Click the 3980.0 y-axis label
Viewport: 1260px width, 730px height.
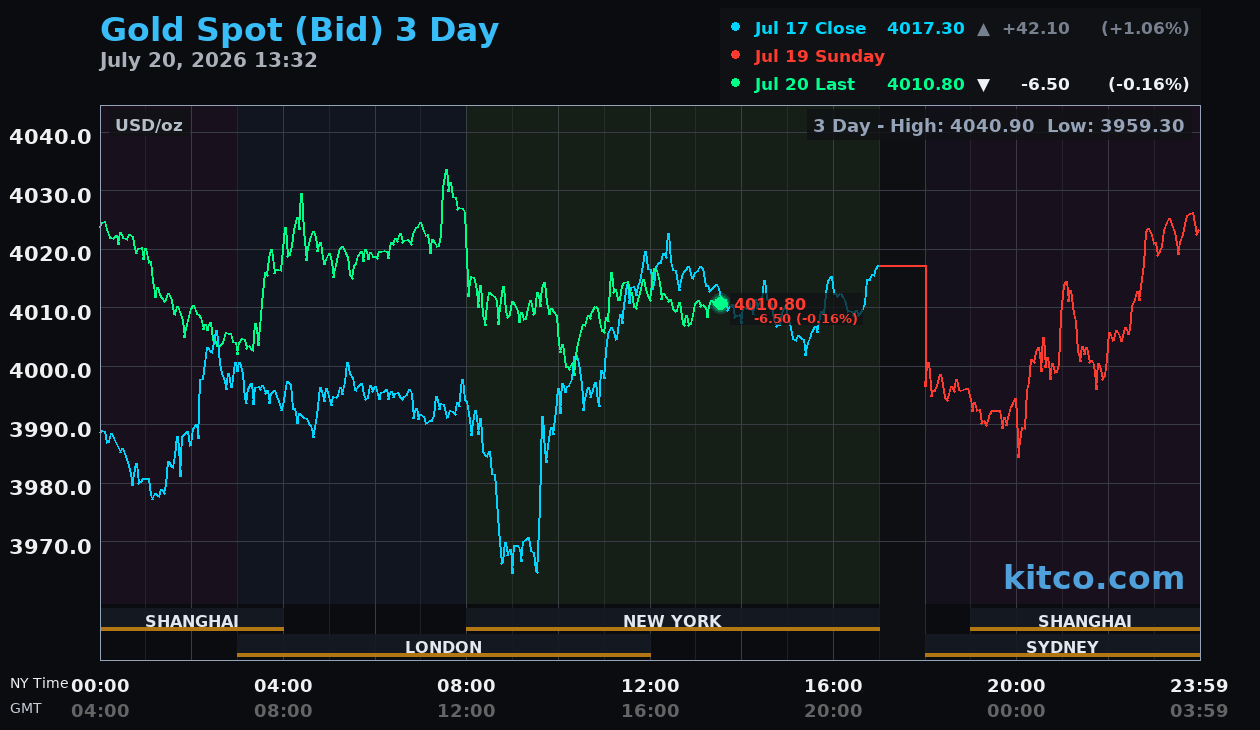[x=50, y=487]
